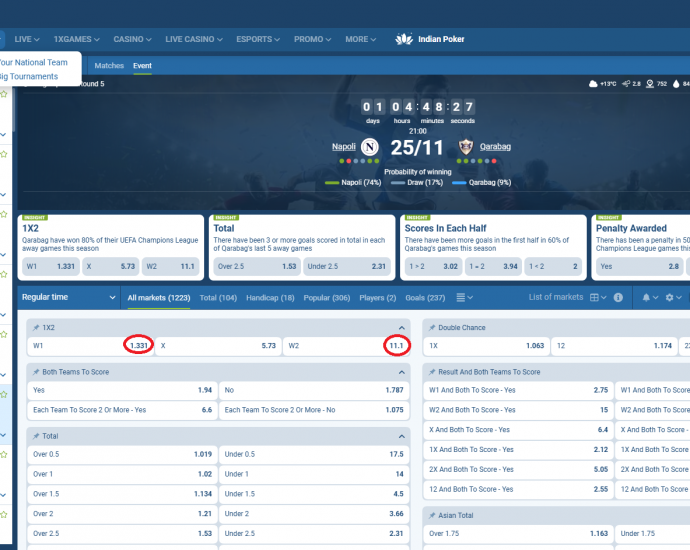Switch to the Popular (306) tab
This screenshot has height=550, width=690.
[x=327, y=298]
